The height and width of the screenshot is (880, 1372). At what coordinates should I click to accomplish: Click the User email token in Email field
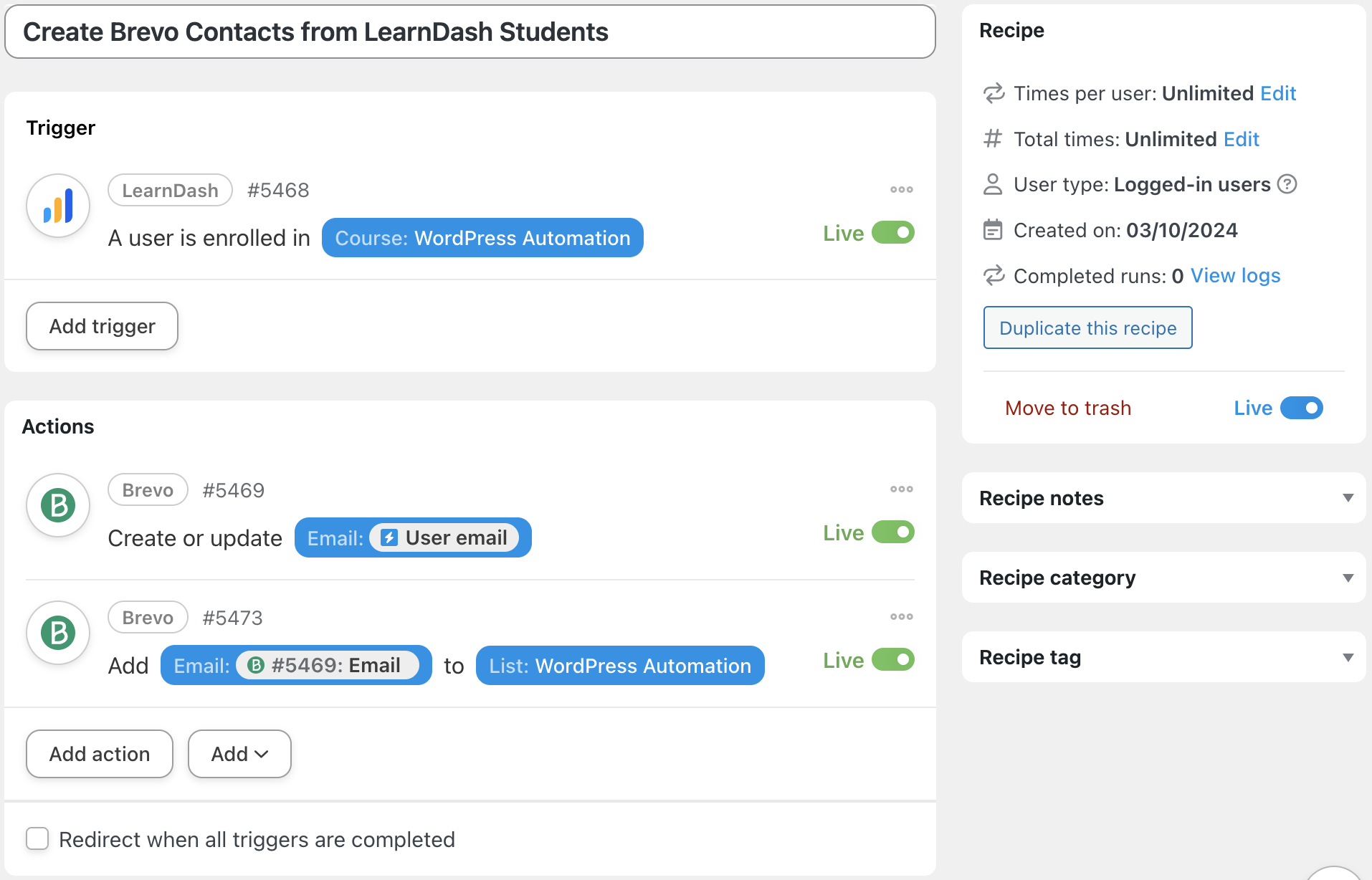coord(444,538)
